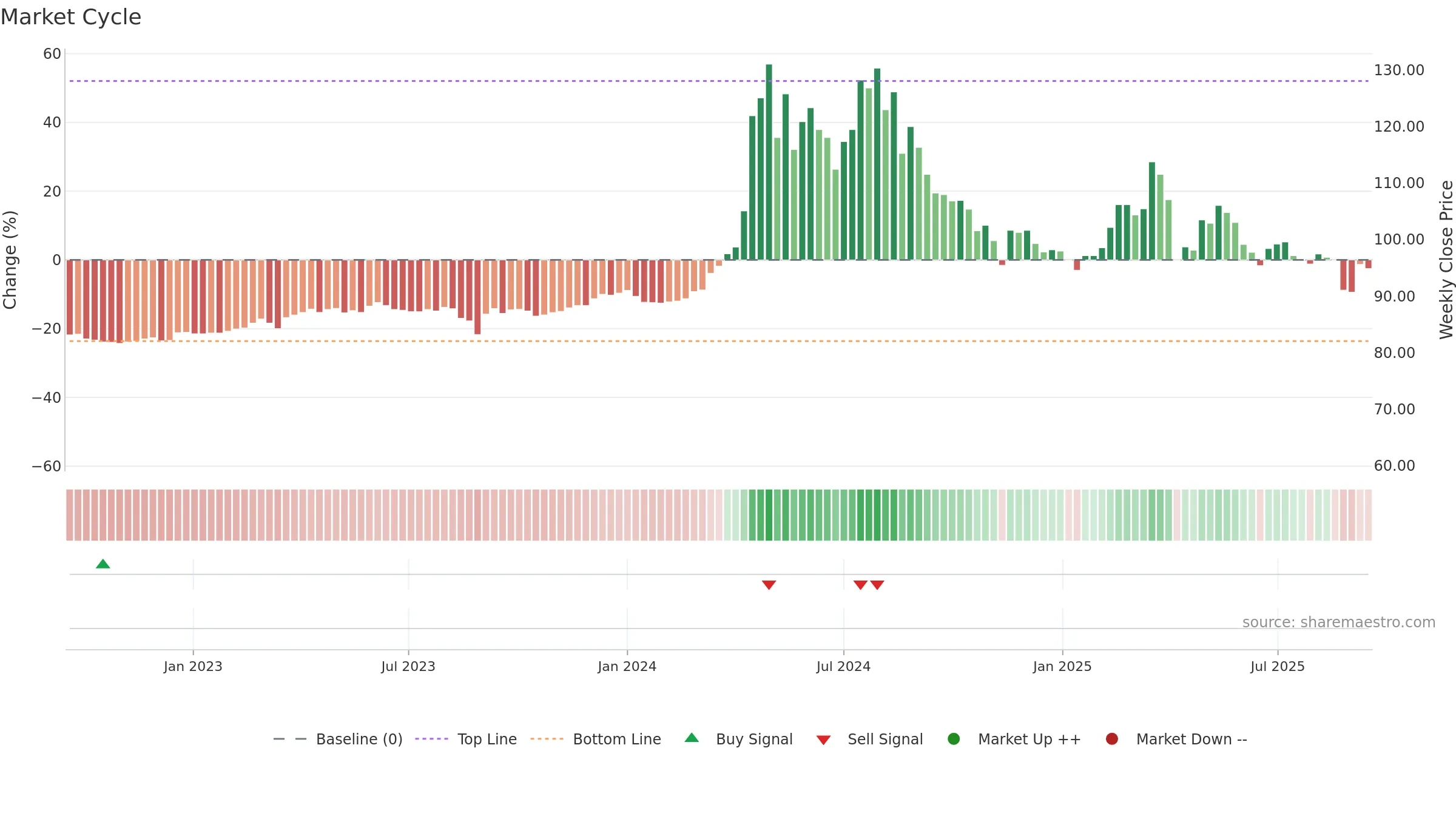The image size is (1456, 819).
Task: Click the 110.00 price tick label
Action: click(x=1399, y=183)
